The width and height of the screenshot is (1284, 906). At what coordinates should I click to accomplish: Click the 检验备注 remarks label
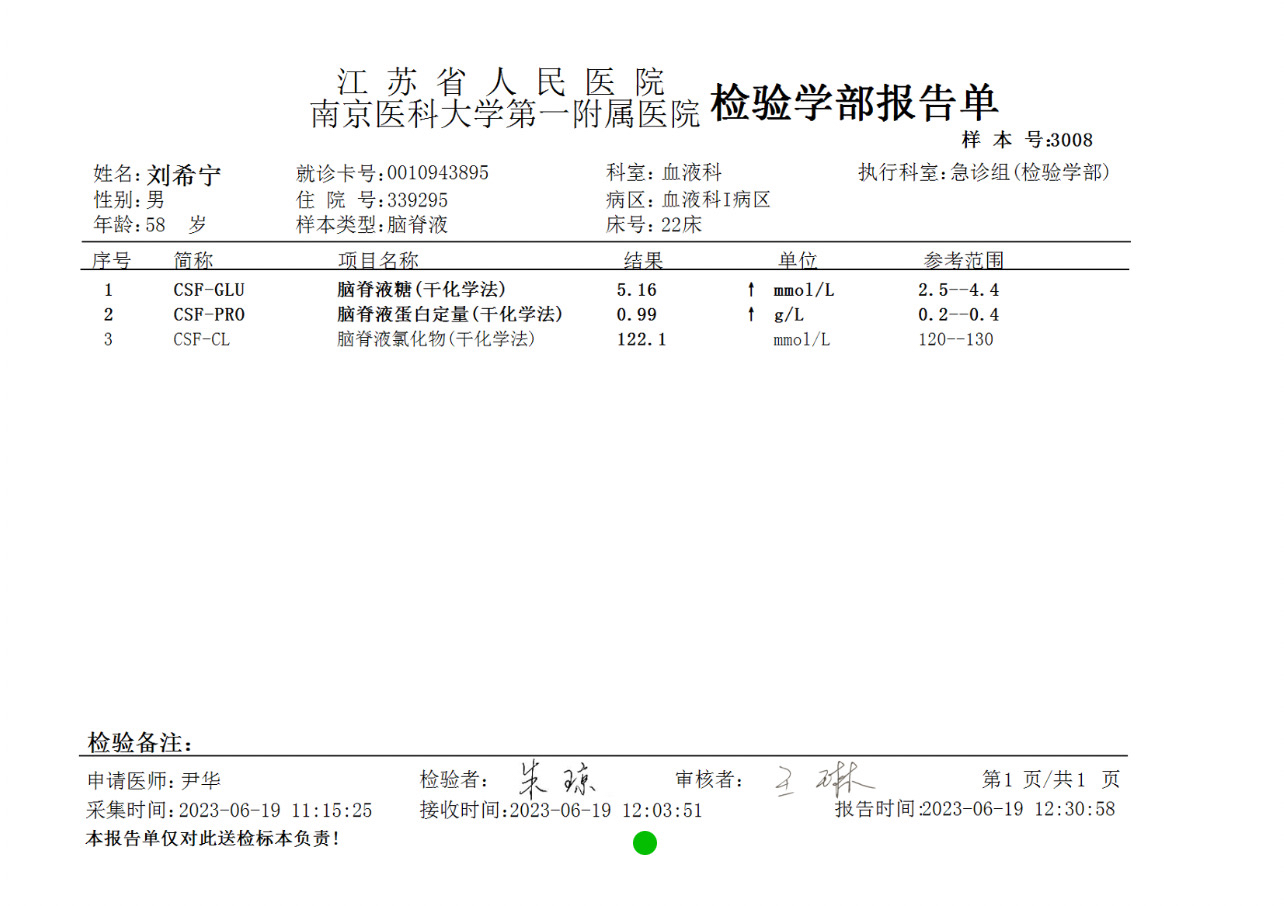(x=140, y=743)
